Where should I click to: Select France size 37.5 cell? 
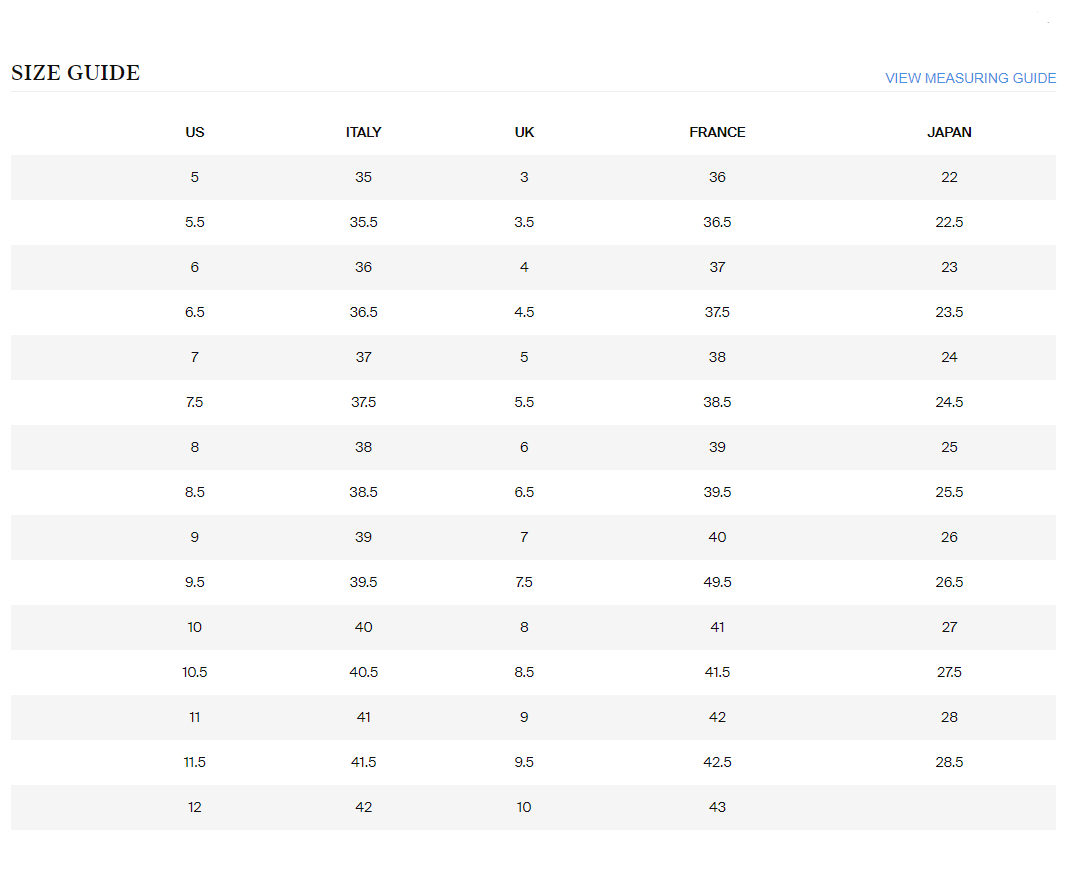click(717, 312)
